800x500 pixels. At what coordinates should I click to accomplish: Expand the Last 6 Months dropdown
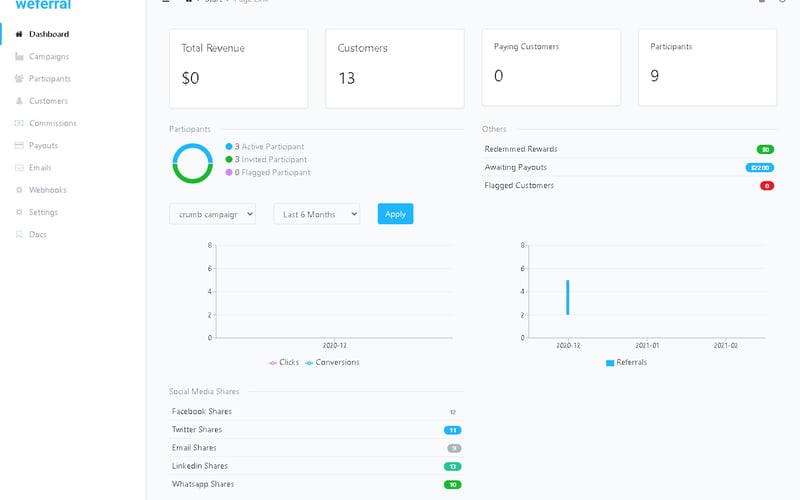click(316, 214)
